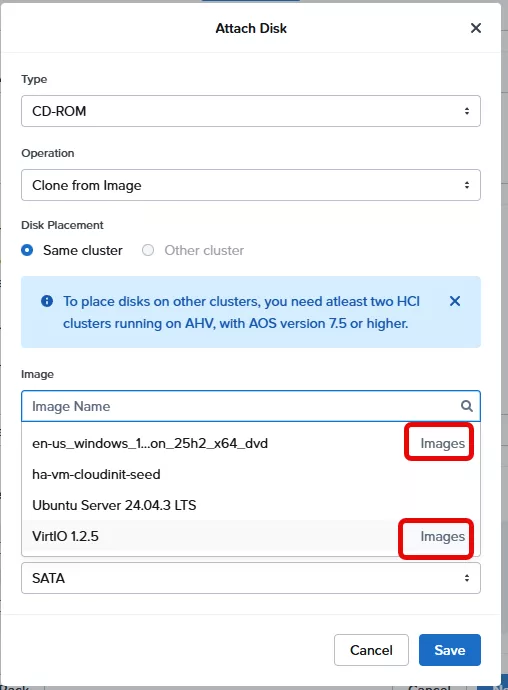Viewport: 508px width, 690px height.
Task: Select the Same cluster radio button
Action: pyautogui.click(x=27, y=250)
